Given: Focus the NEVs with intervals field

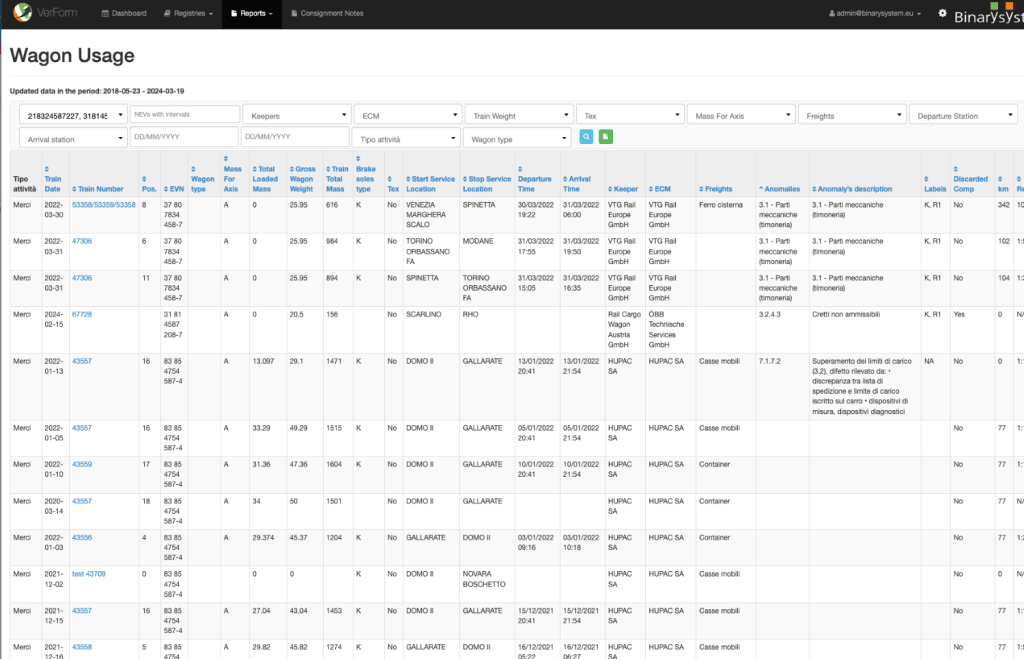Looking at the screenshot, I should (185, 114).
